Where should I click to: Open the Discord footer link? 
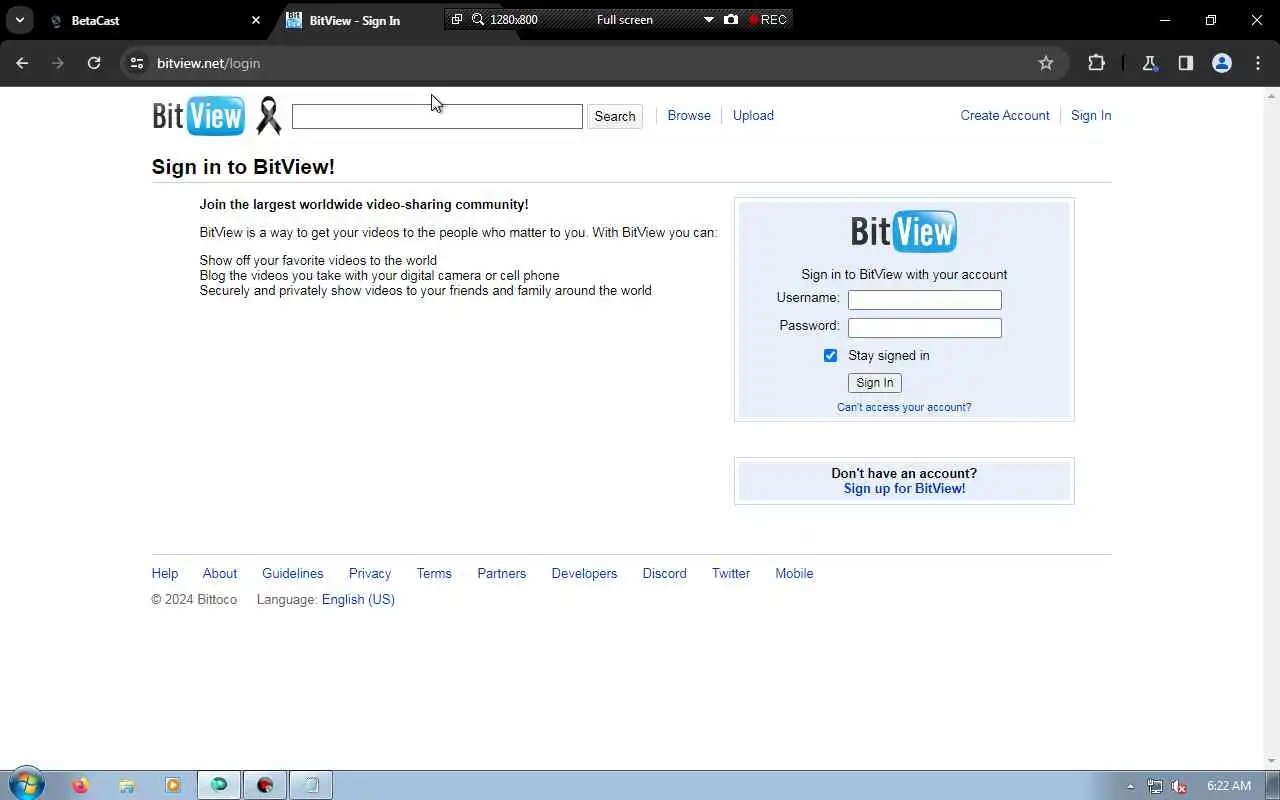(x=665, y=573)
